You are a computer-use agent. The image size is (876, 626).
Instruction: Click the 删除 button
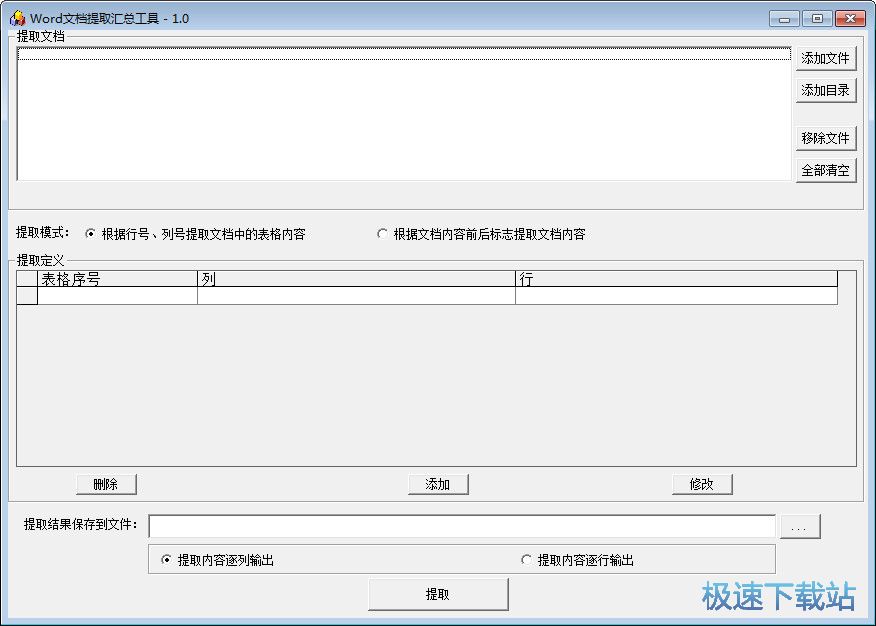106,484
